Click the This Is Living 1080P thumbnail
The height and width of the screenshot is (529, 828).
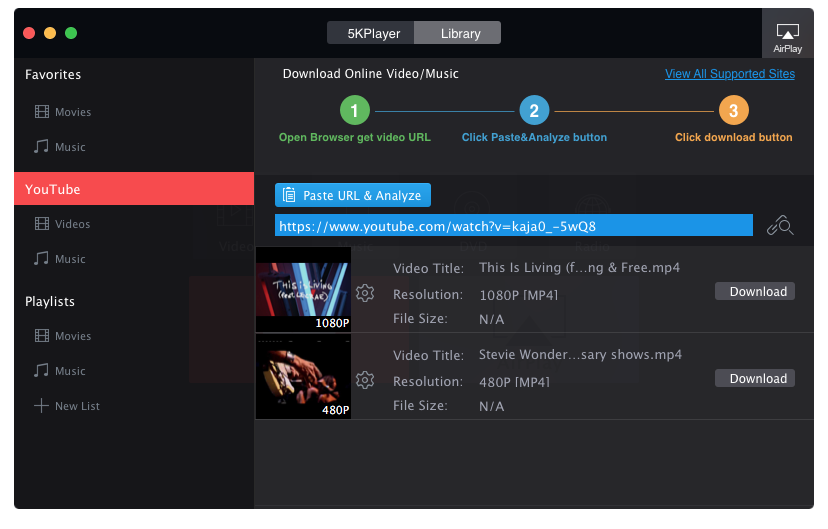click(304, 290)
